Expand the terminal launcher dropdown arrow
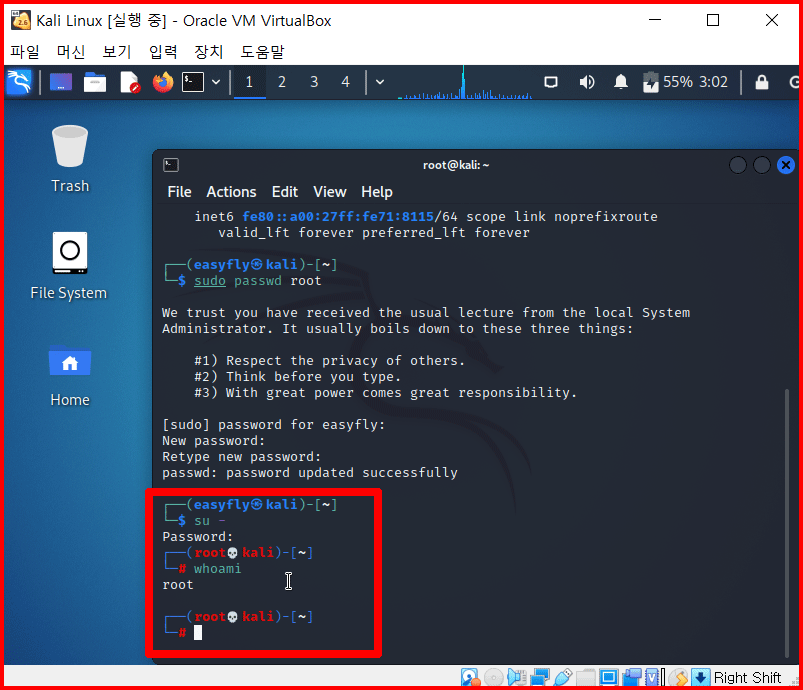803x690 pixels. (x=216, y=82)
